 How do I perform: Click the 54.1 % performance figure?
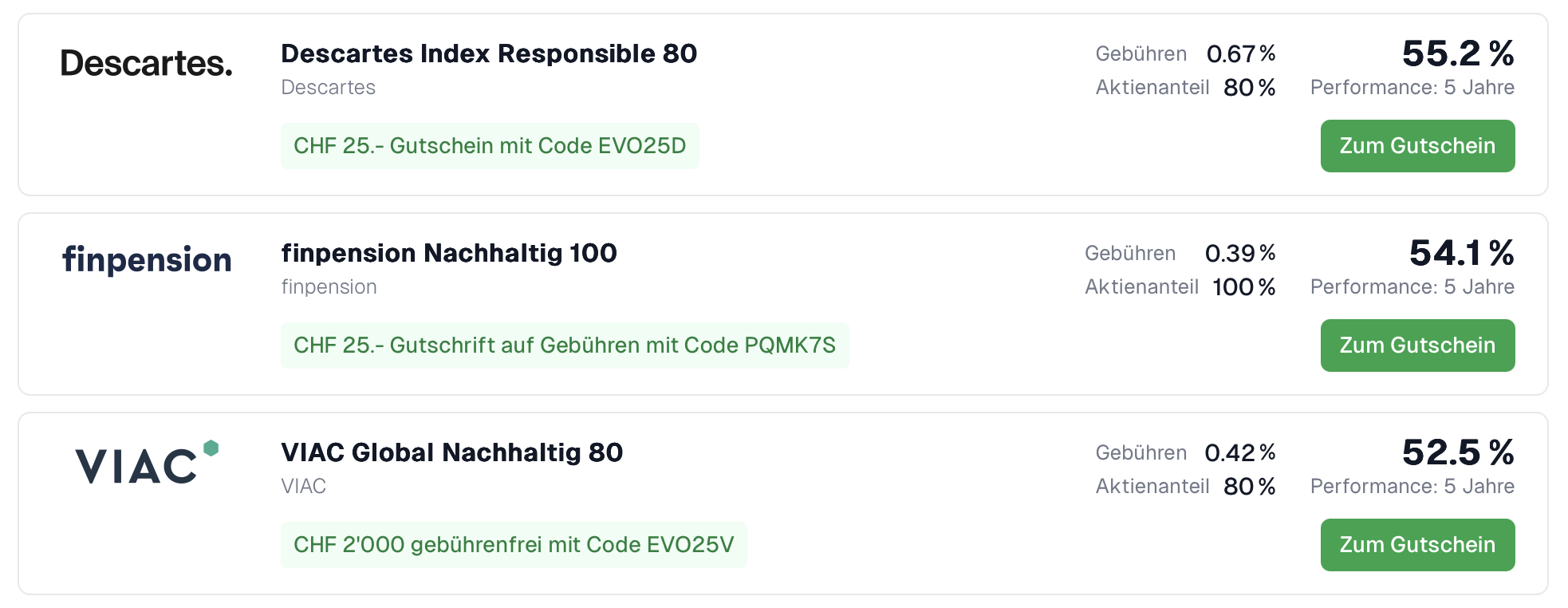coord(1461,253)
